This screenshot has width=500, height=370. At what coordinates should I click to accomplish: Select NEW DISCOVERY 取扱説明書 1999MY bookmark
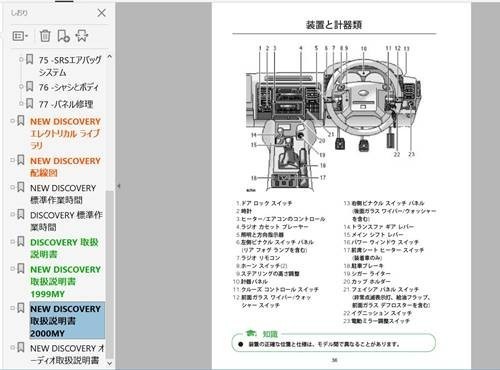click(x=65, y=282)
